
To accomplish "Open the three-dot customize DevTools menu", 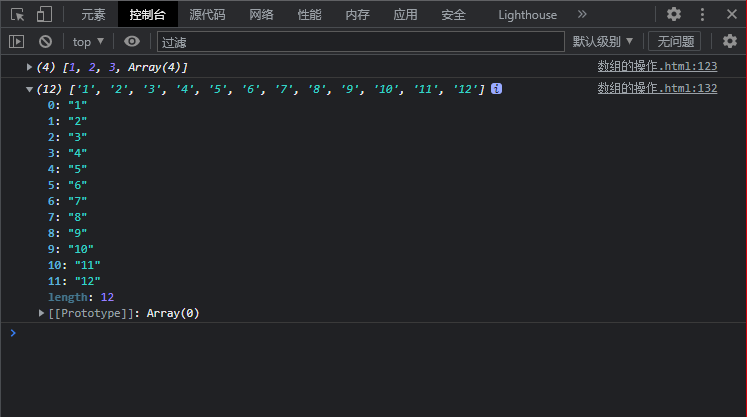I will pyautogui.click(x=702, y=14).
